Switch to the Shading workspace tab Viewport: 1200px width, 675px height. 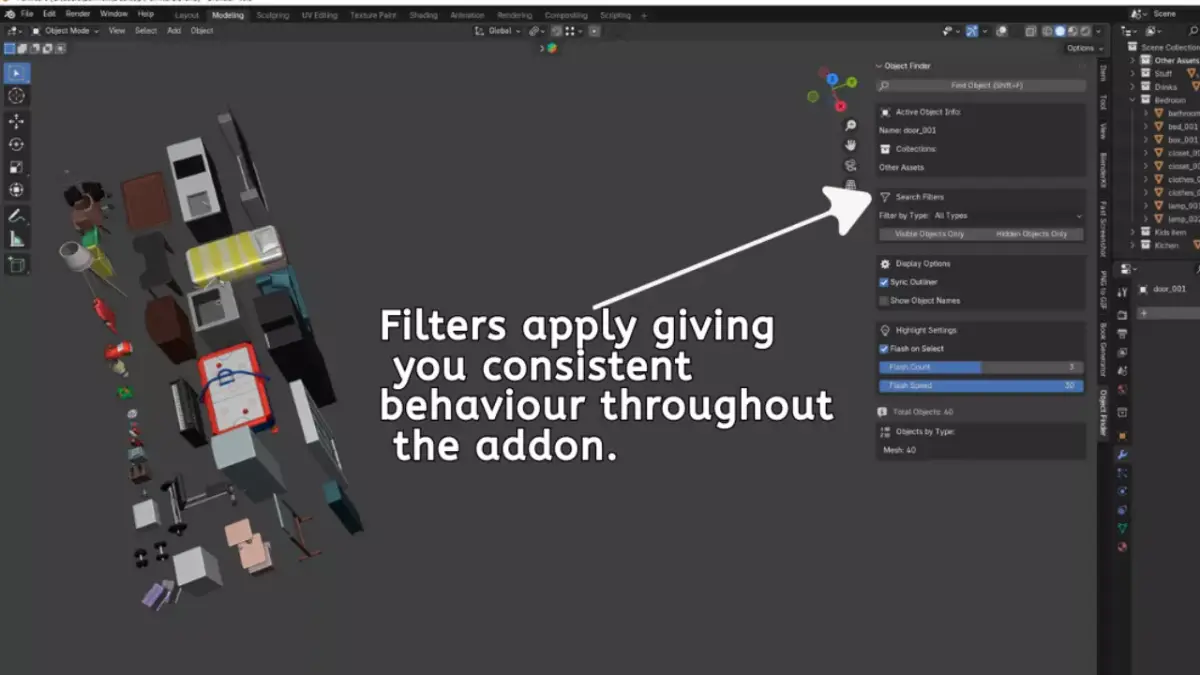pos(424,15)
